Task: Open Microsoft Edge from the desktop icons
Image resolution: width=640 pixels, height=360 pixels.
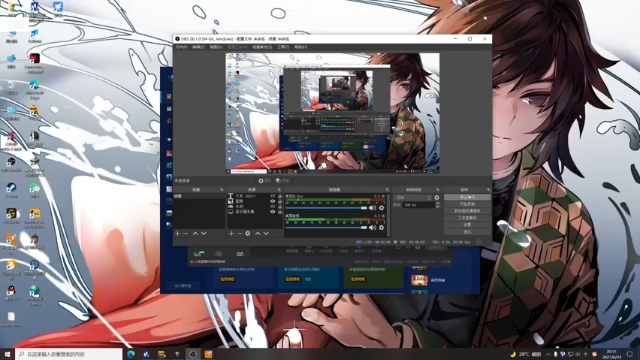Action: pos(35,89)
